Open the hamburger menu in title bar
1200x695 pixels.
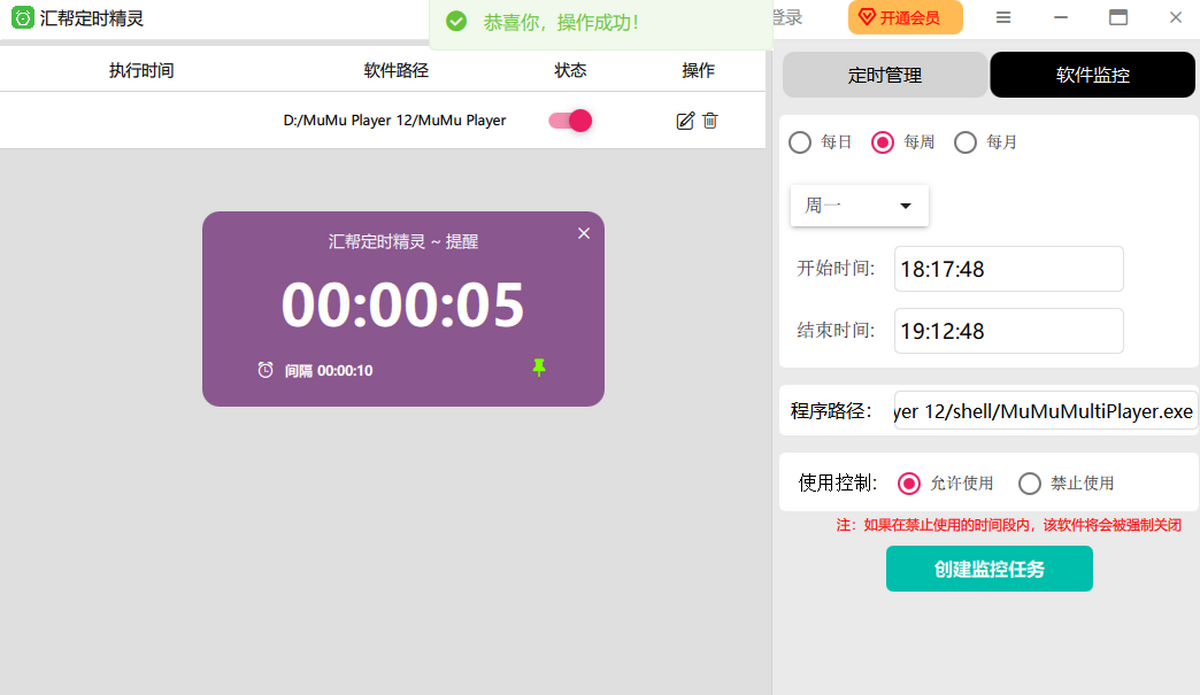pyautogui.click(x=1003, y=17)
